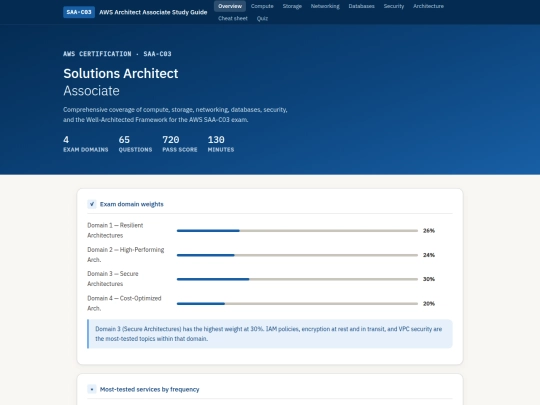Click the SAA-C03 logo badge
The image size is (540, 405).
[79, 12]
